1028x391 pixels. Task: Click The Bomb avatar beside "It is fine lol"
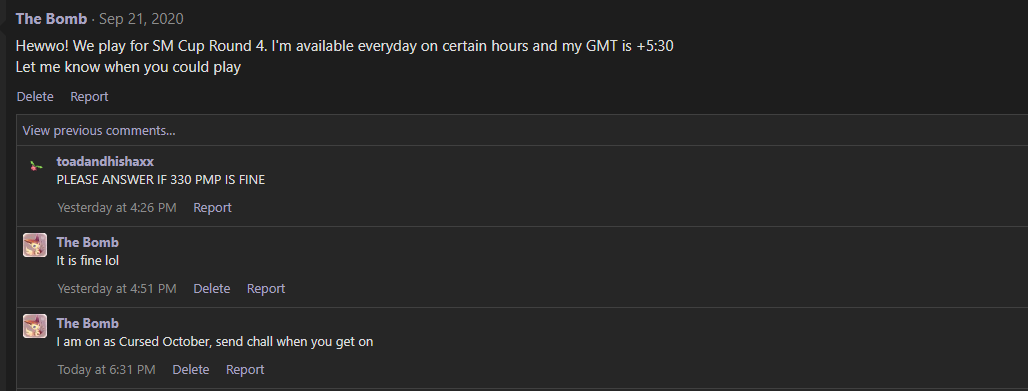coord(35,245)
